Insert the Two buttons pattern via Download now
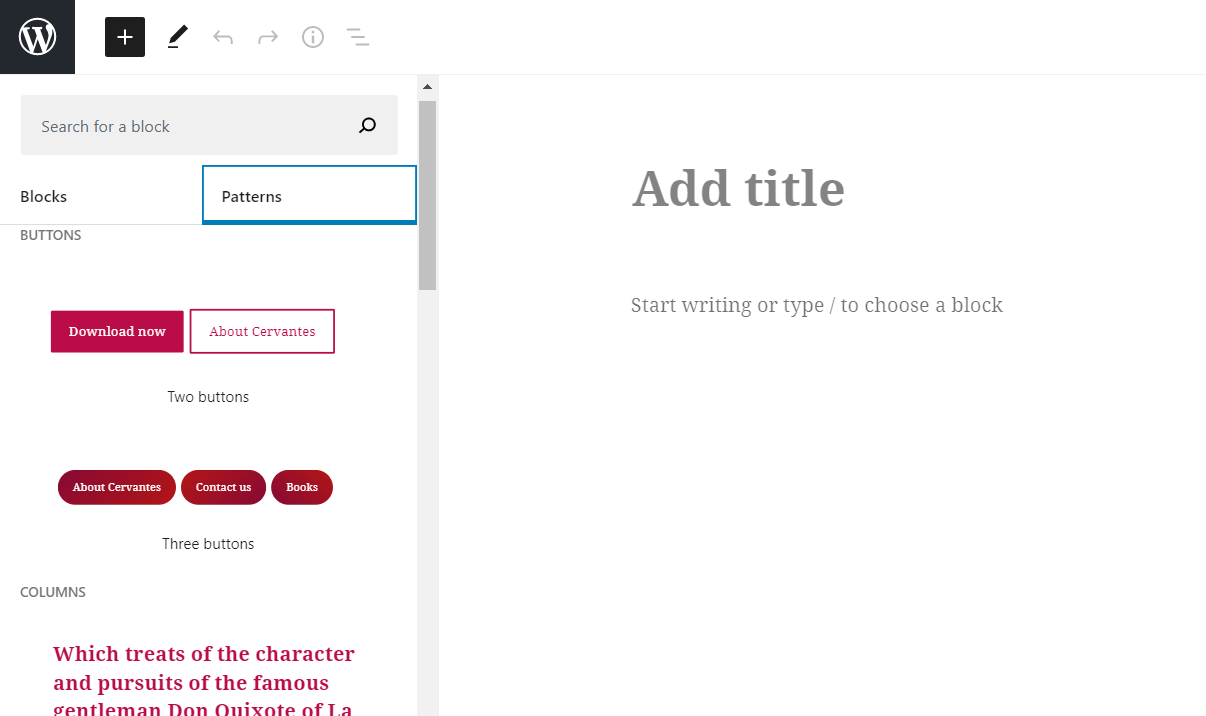The width and height of the screenshot is (1206, 716). pos(117,331)
